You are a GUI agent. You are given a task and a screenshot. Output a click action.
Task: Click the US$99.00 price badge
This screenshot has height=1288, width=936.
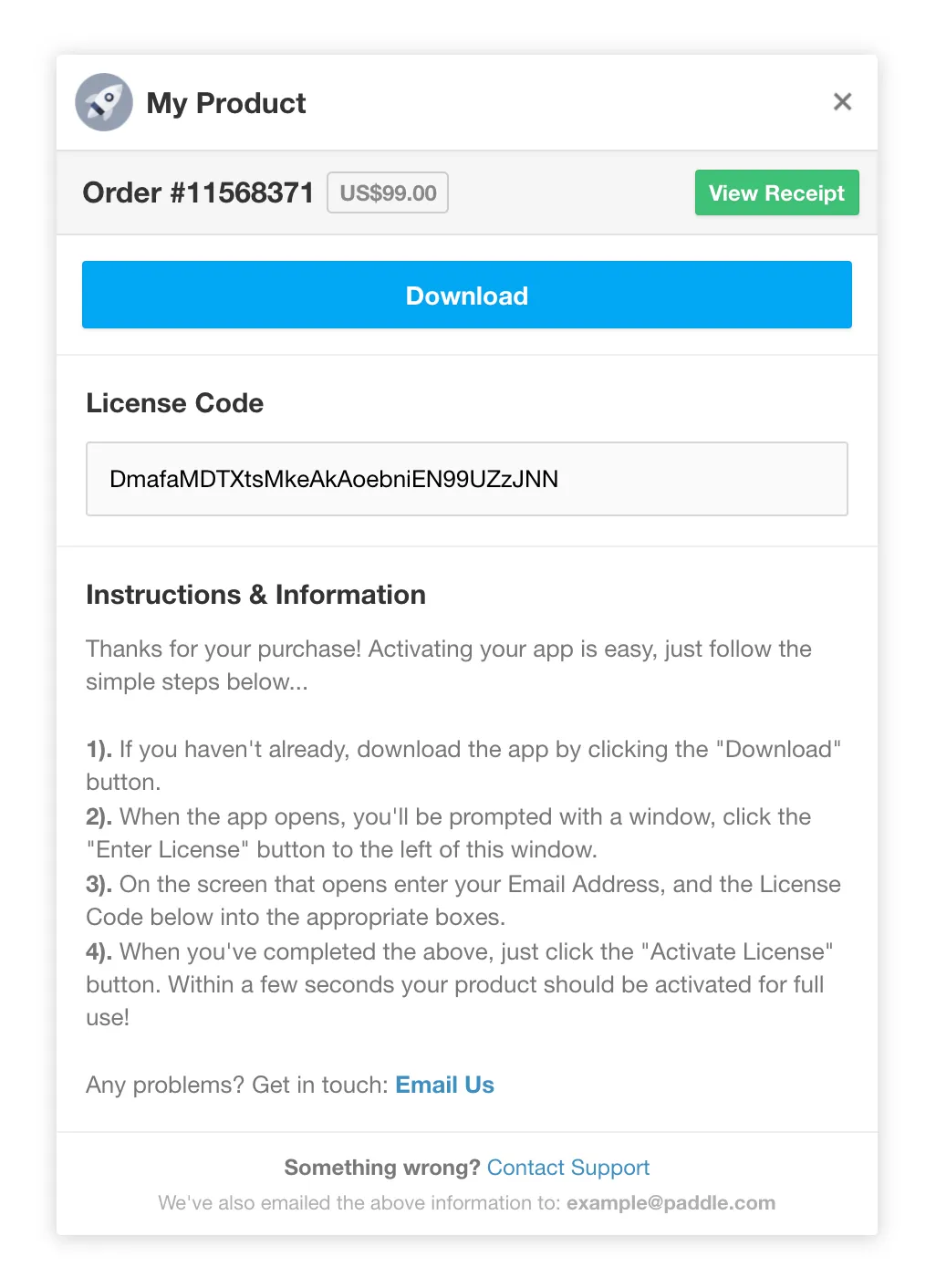(x=388, y=193)
